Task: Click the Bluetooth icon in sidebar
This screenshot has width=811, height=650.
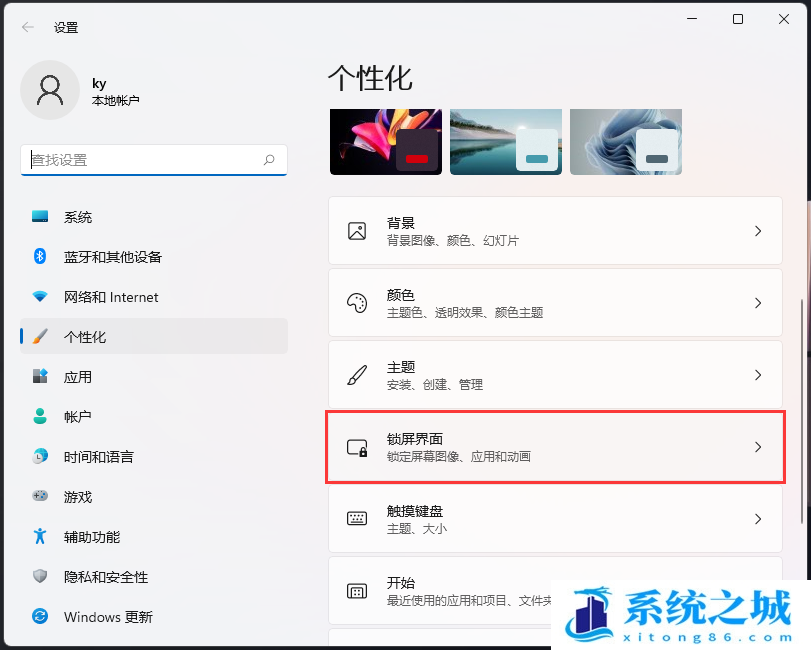Action: (40, 256)
